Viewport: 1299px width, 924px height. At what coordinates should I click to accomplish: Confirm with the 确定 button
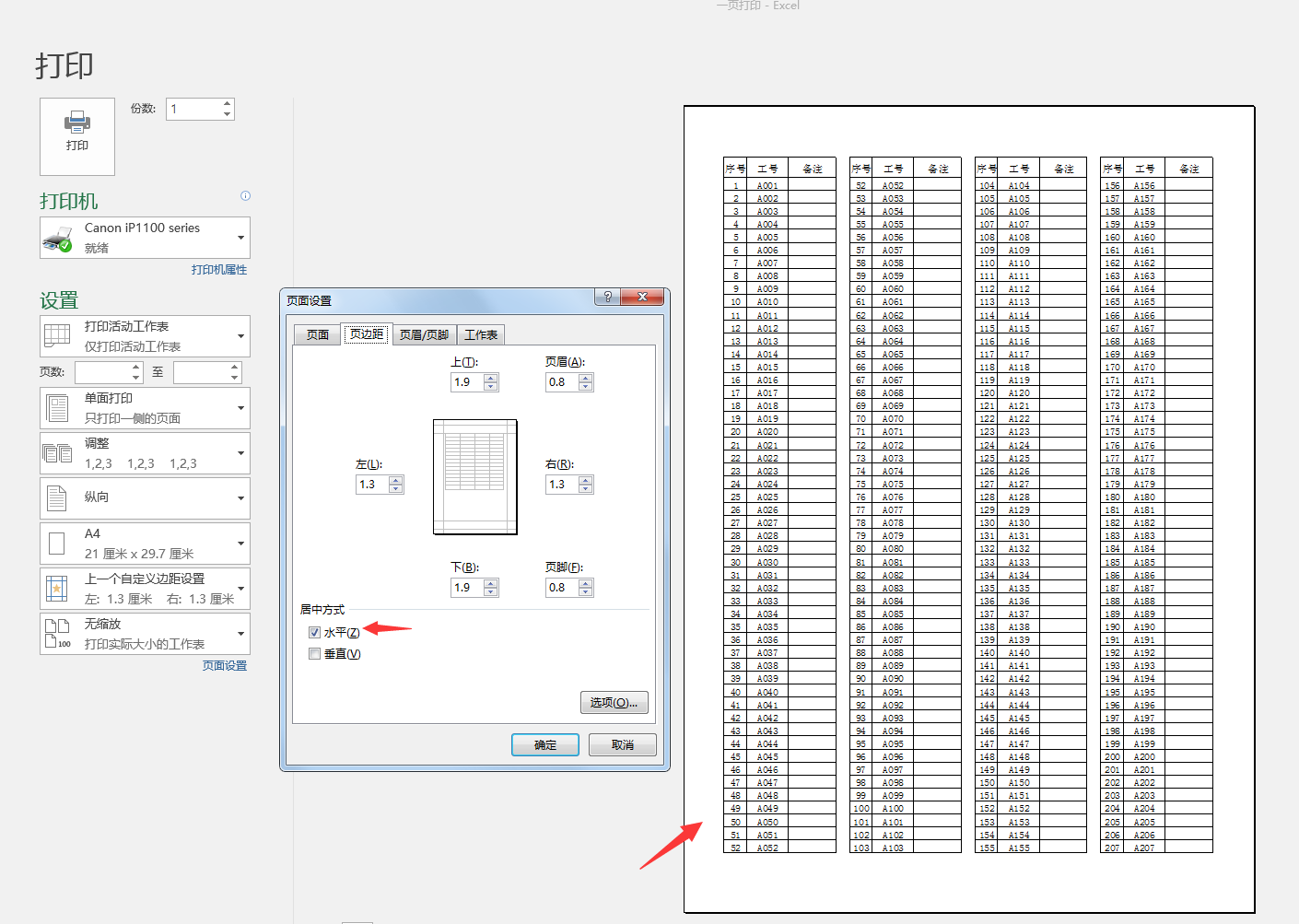pyautogui.click(x=545, y=745)
